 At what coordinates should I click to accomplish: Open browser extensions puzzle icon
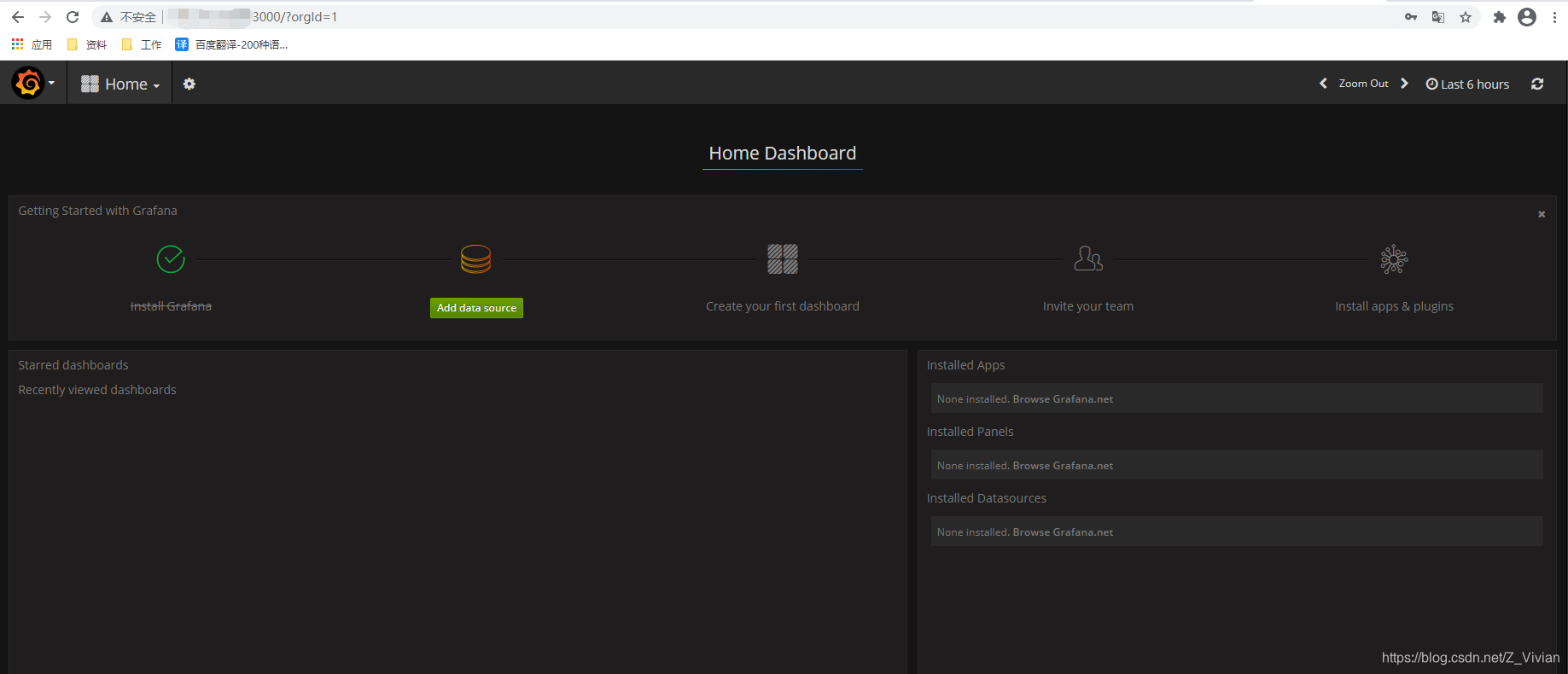coord(1500,17)
